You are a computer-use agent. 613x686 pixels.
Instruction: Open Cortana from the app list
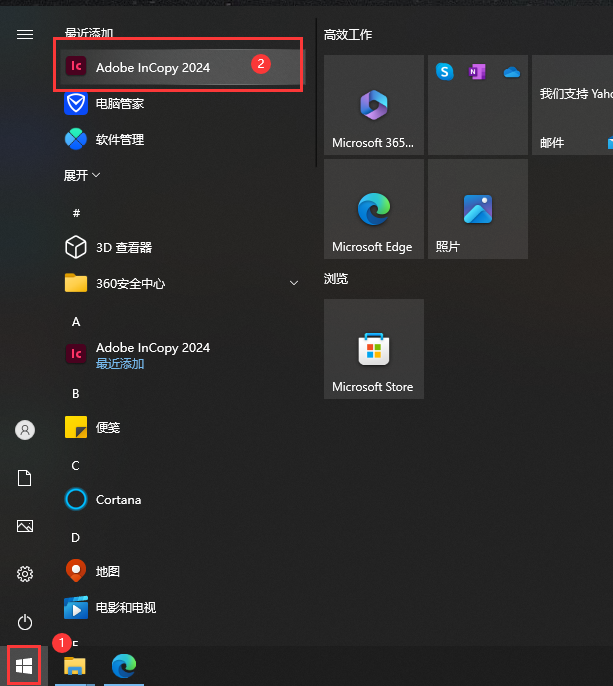[118, 499]
